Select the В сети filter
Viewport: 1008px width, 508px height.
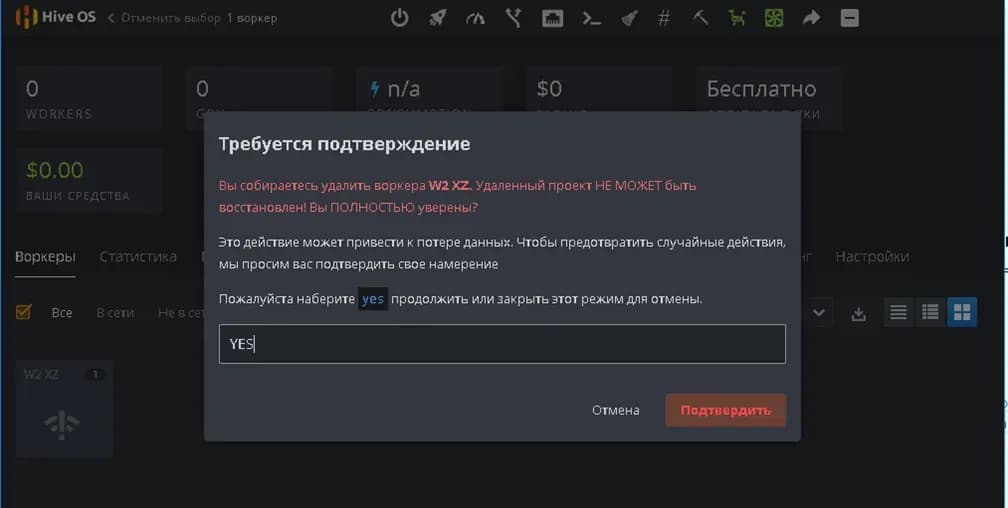[x=115, y=313]
